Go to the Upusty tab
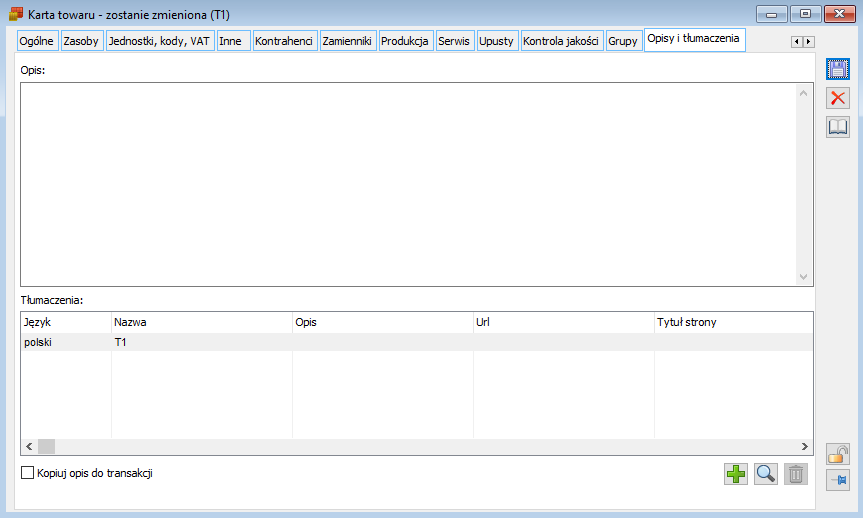863x518 pixels. (x=497, y=41)
